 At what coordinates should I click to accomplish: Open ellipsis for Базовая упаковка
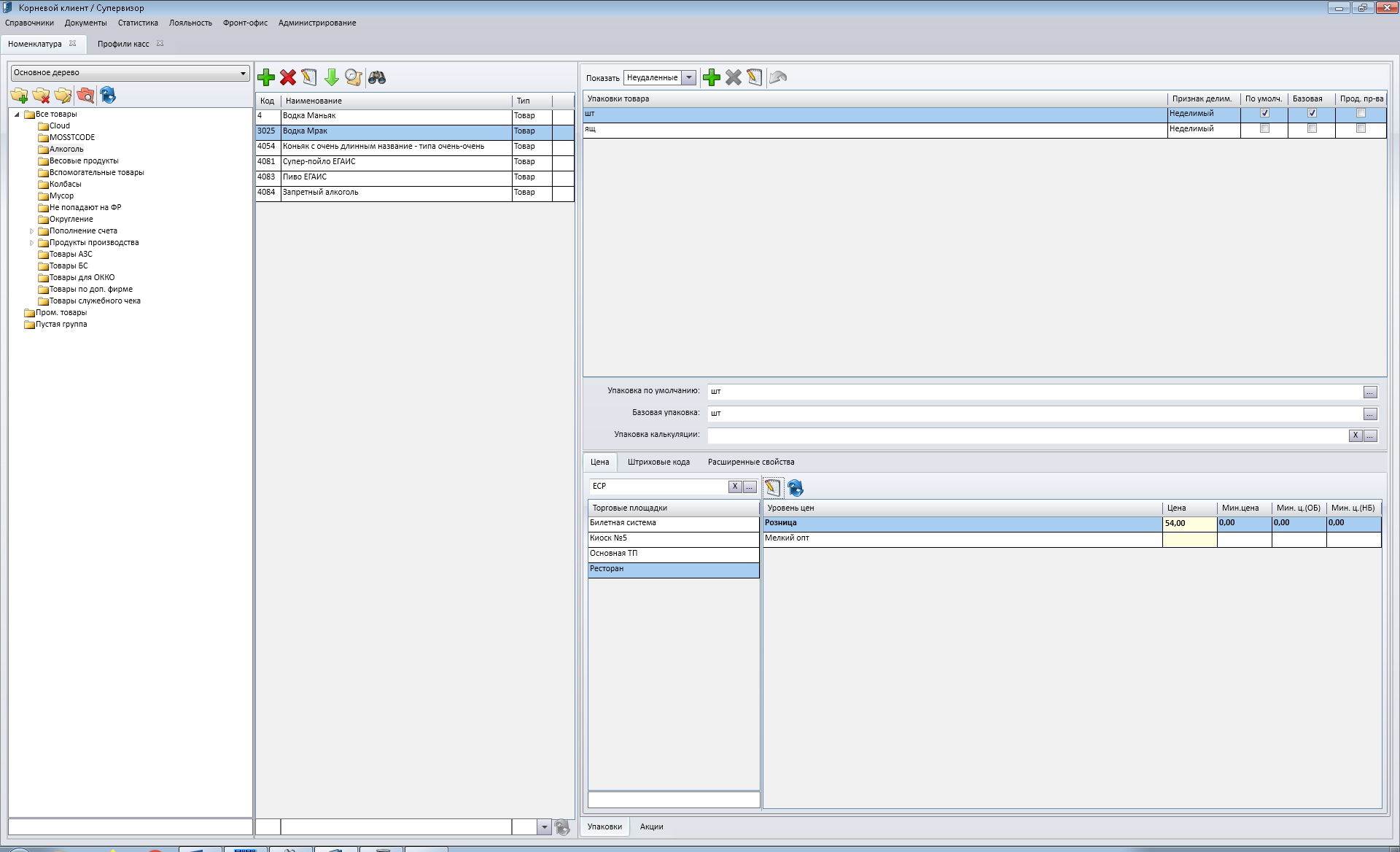click(x=1370, y=414)
